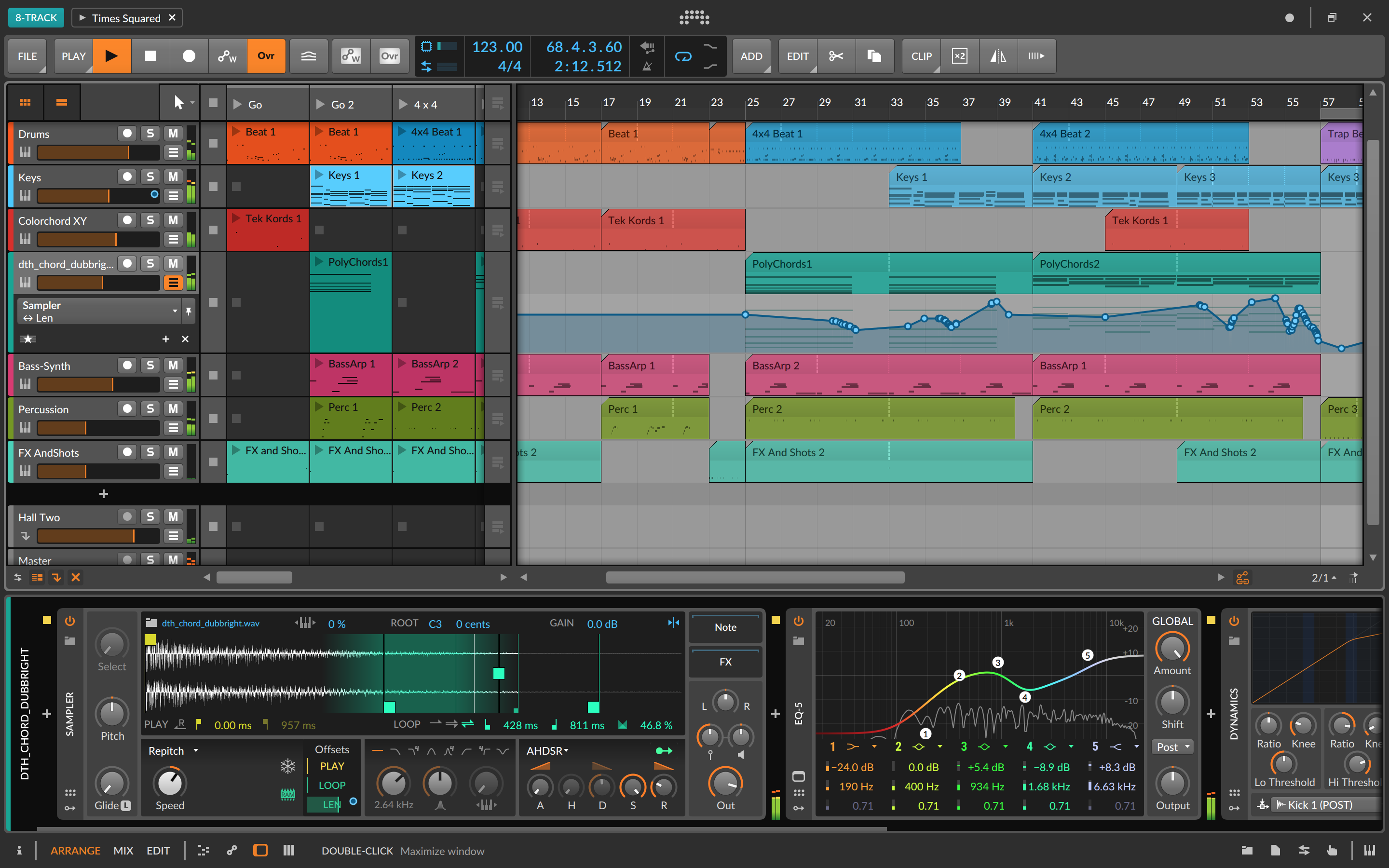The height and width of the screenshot is (868, 1389).
Task: Open the AHDSR envelope dropdown
Action: pyautogui.click(x=546, y=750)
